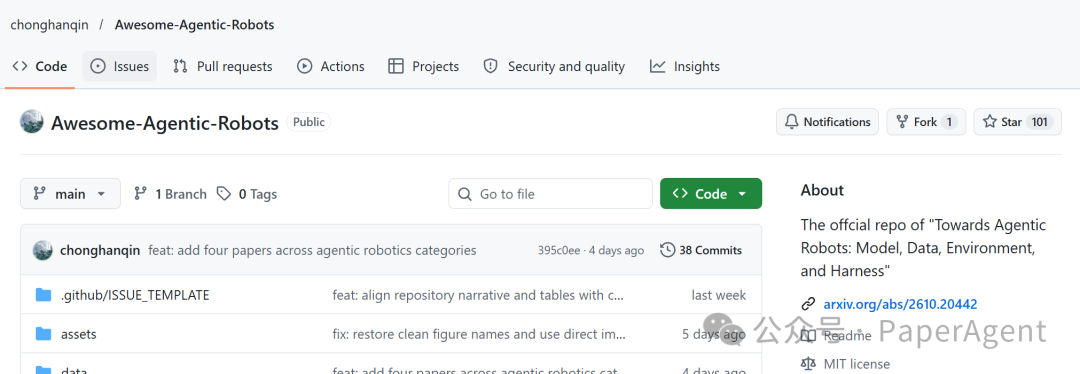Click the folder icon for .github/ISSUE_TEMPLATE
This screenshot has height=374, width=1080.
[43, 295]
